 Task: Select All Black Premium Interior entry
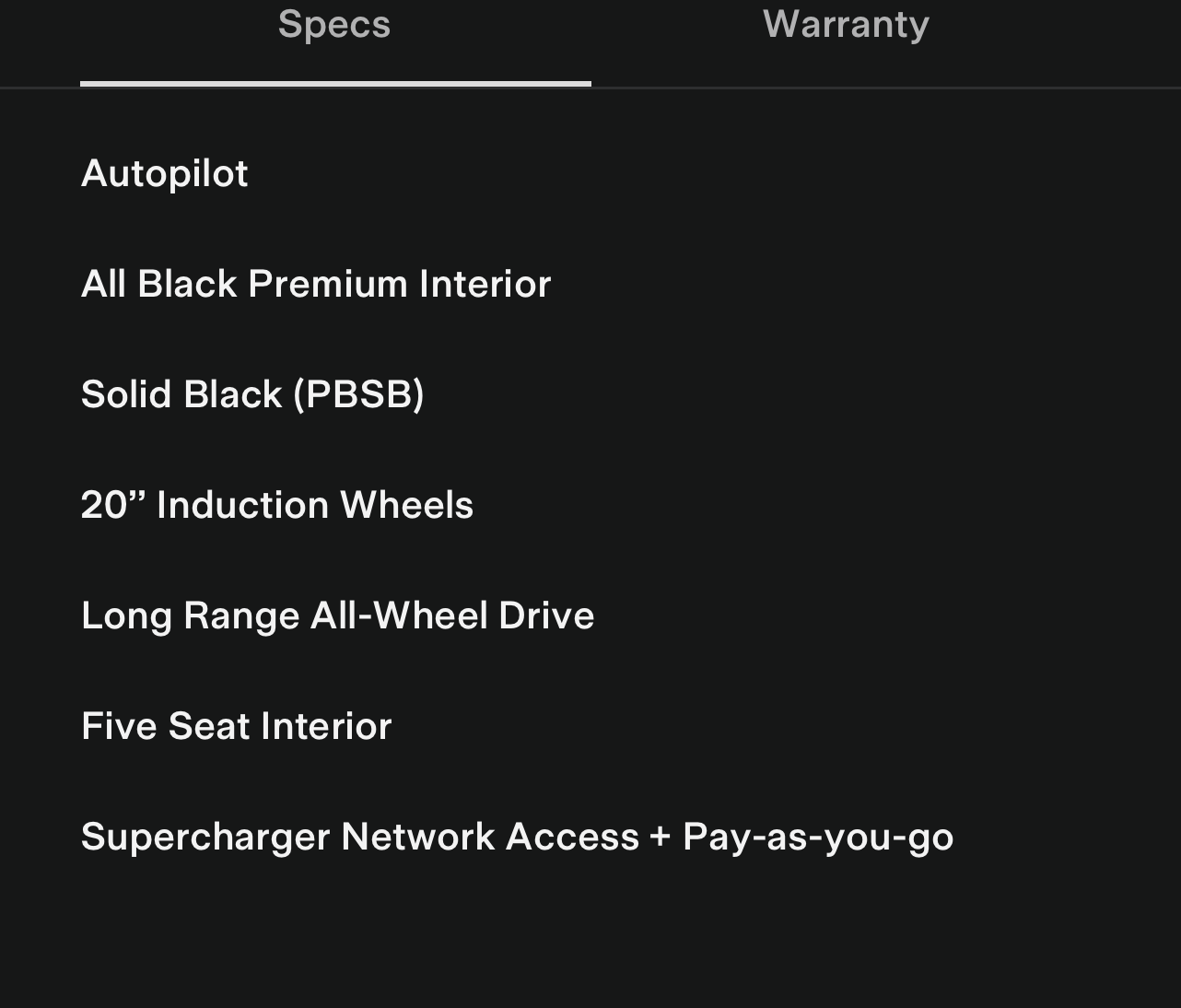click(316, 284)
